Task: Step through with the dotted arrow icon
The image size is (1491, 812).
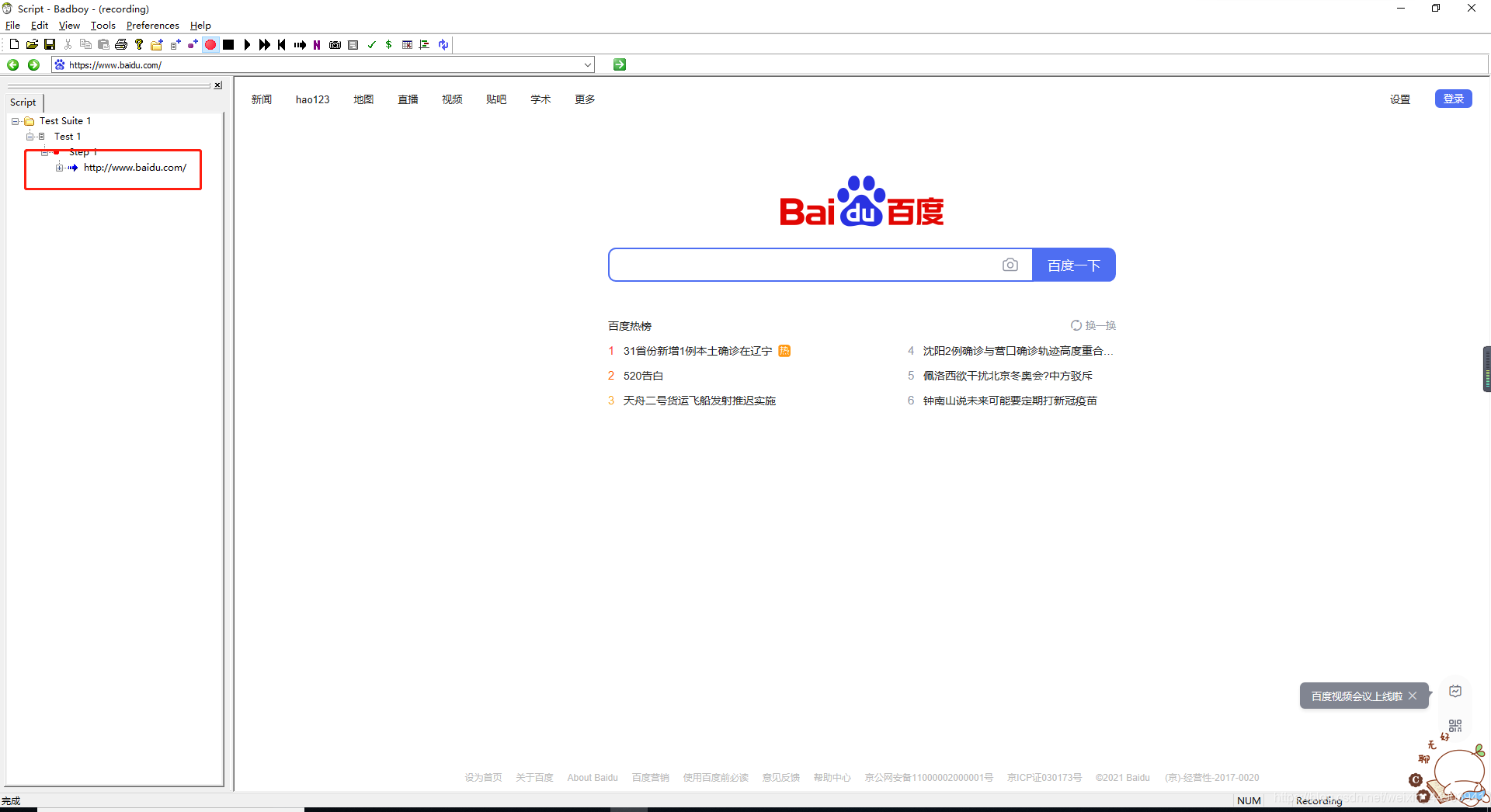Action: 300,45
